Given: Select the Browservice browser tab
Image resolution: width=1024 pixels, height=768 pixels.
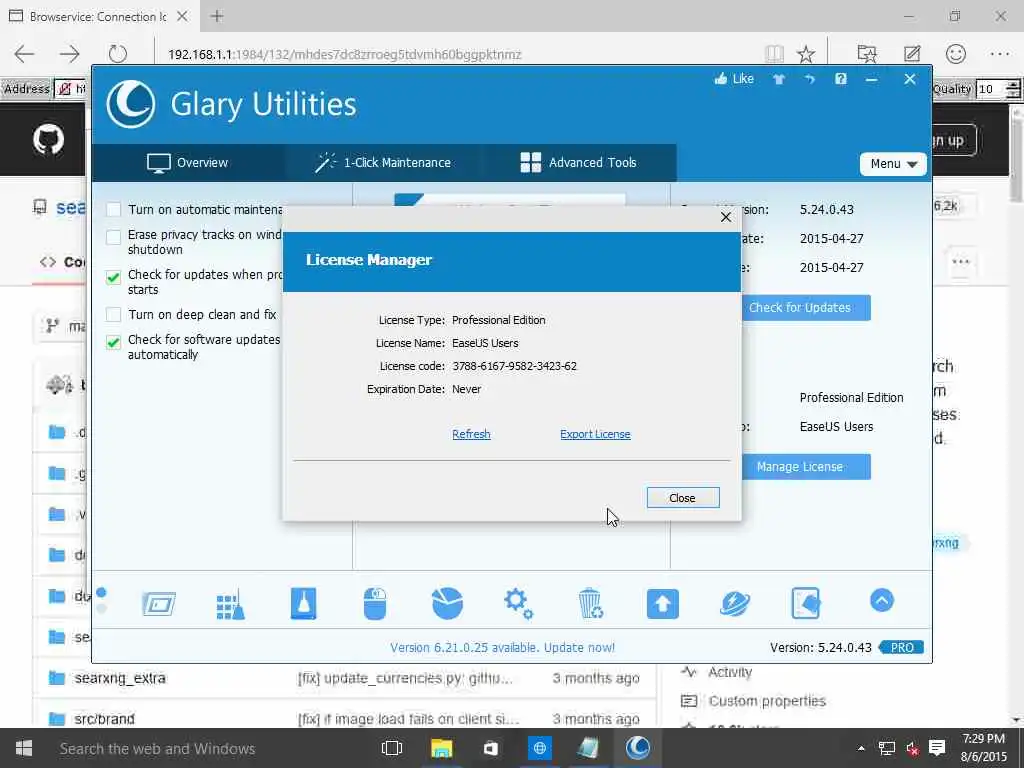Looking at the screenshot, I should tap(97, 16).
